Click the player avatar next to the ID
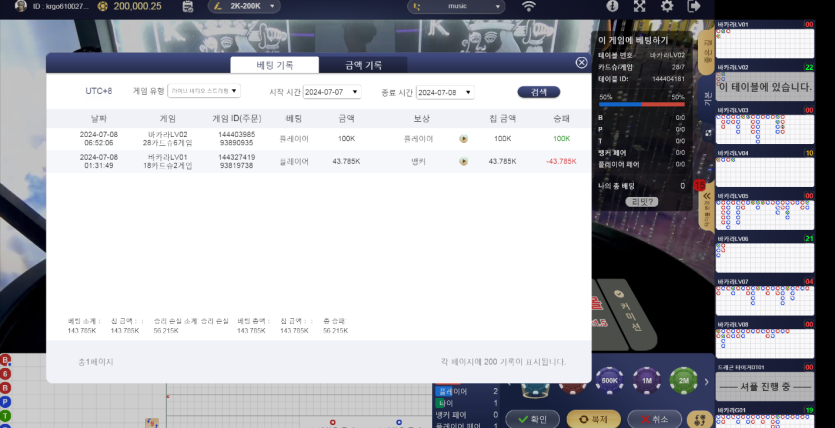The image size is (835, 428). [21, 6]
